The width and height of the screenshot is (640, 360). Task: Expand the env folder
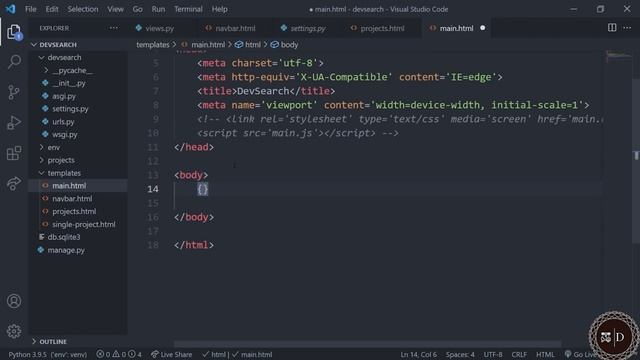click(x=53, y=147)
